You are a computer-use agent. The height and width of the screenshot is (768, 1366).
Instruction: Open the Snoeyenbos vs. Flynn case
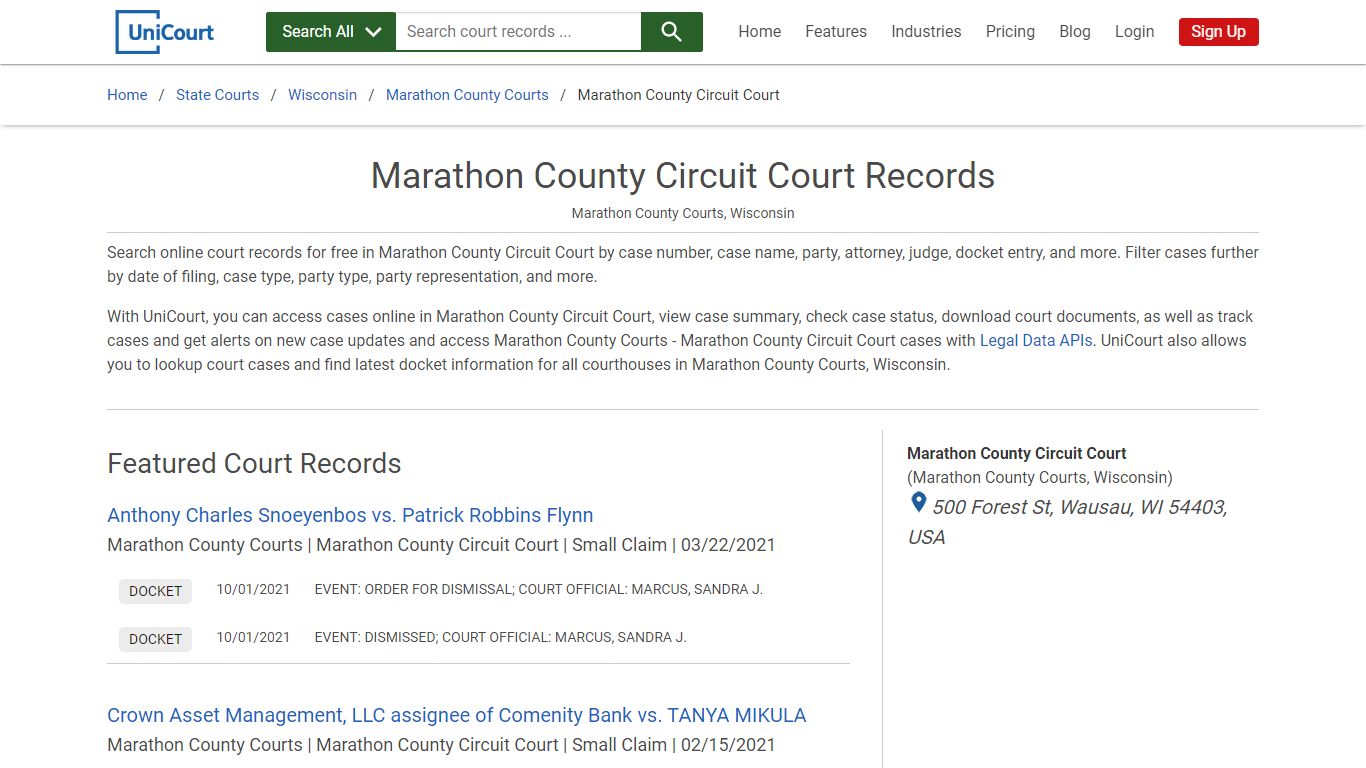[x=350, y=515]
